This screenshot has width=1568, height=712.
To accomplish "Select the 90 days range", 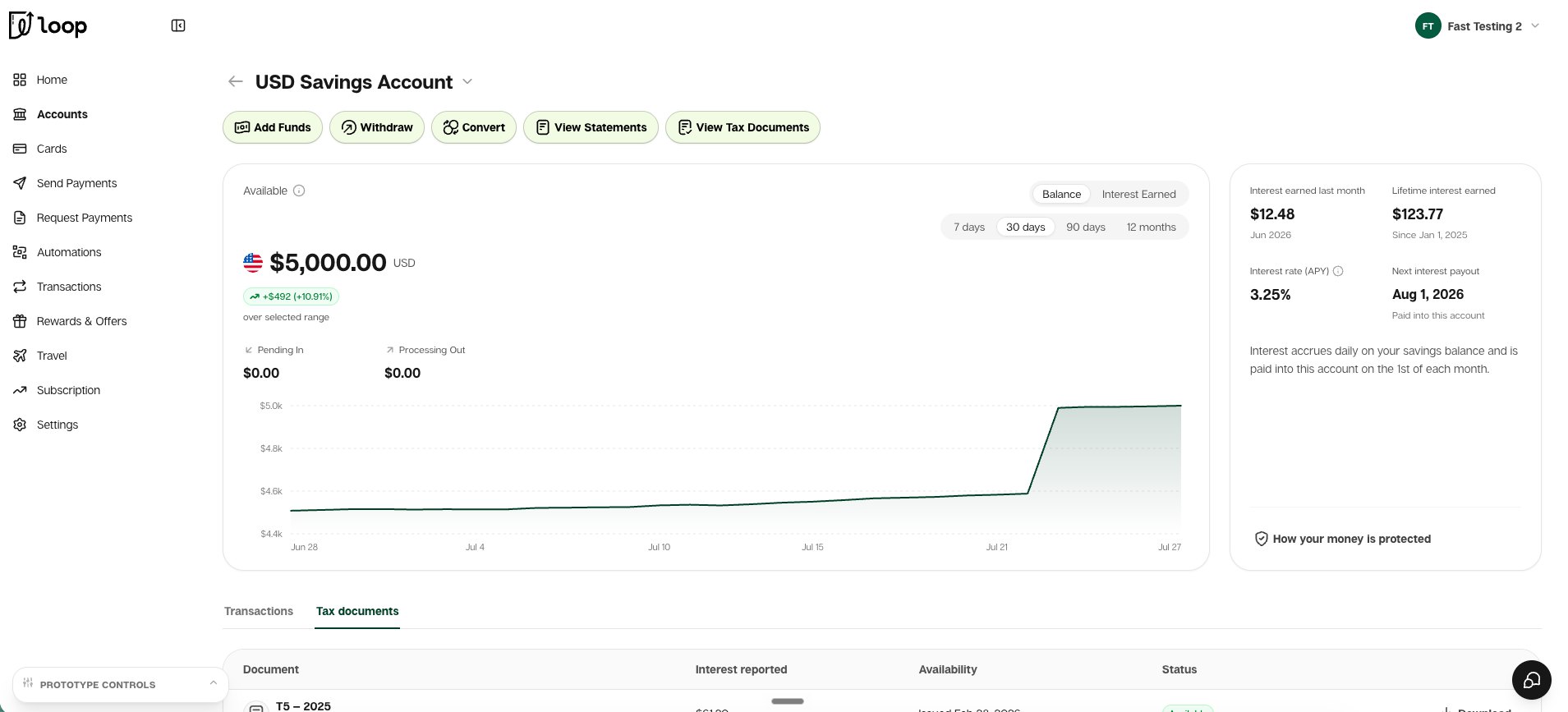I will click(x=1086, y=227).
